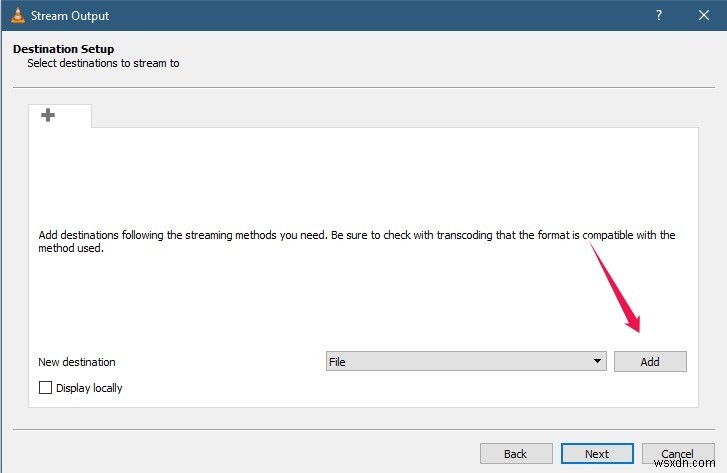Go to the previous step with Back
The image size is (727, 473).
pos(515,454)
